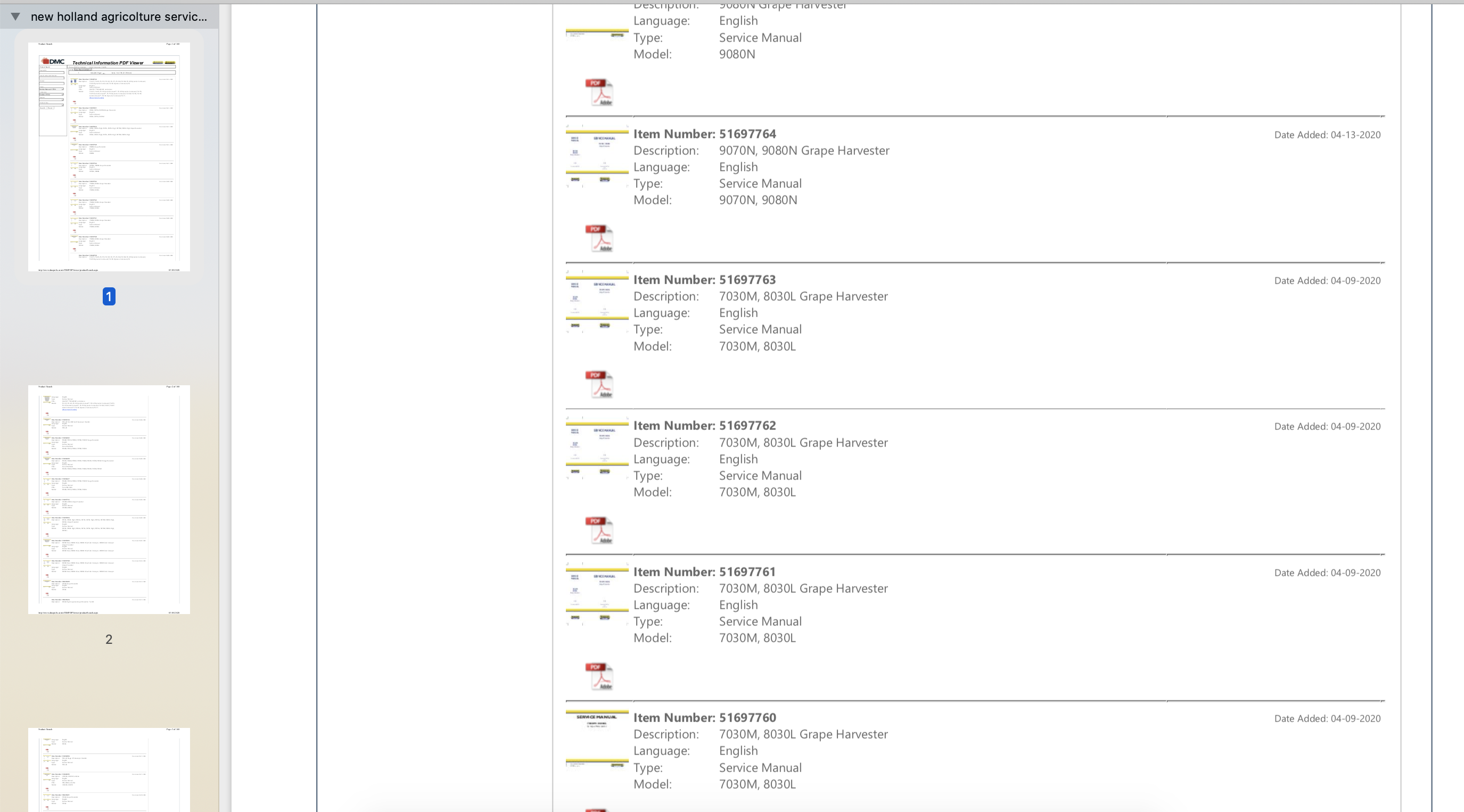Select page 2 thumbnail in sidebar

109,500
